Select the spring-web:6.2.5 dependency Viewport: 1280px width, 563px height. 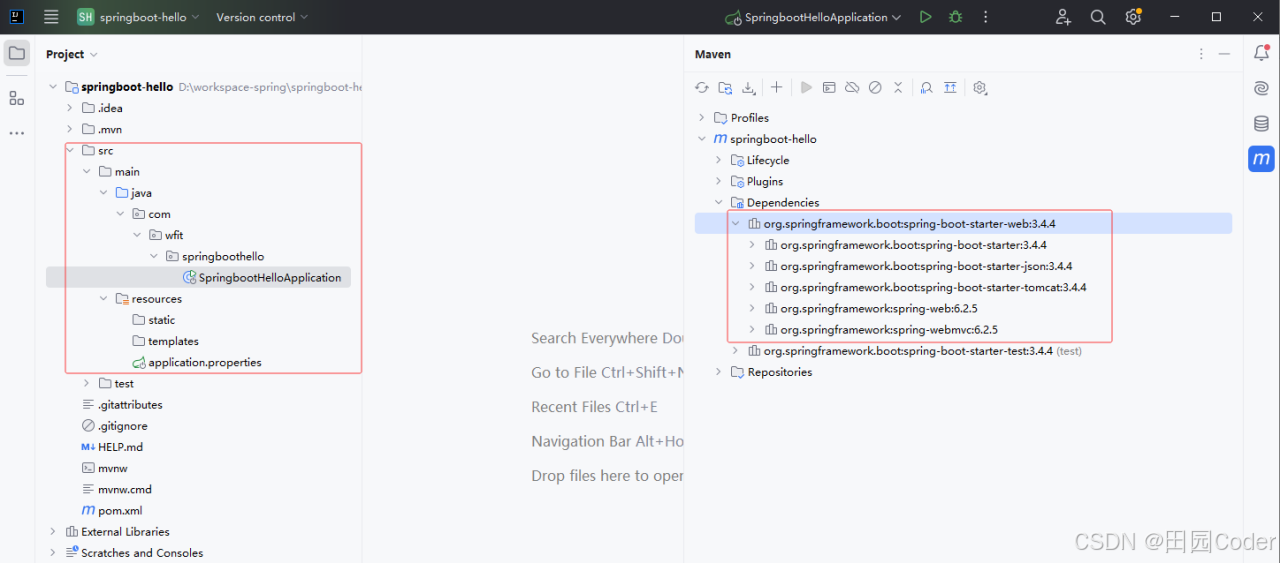point(870,309)
